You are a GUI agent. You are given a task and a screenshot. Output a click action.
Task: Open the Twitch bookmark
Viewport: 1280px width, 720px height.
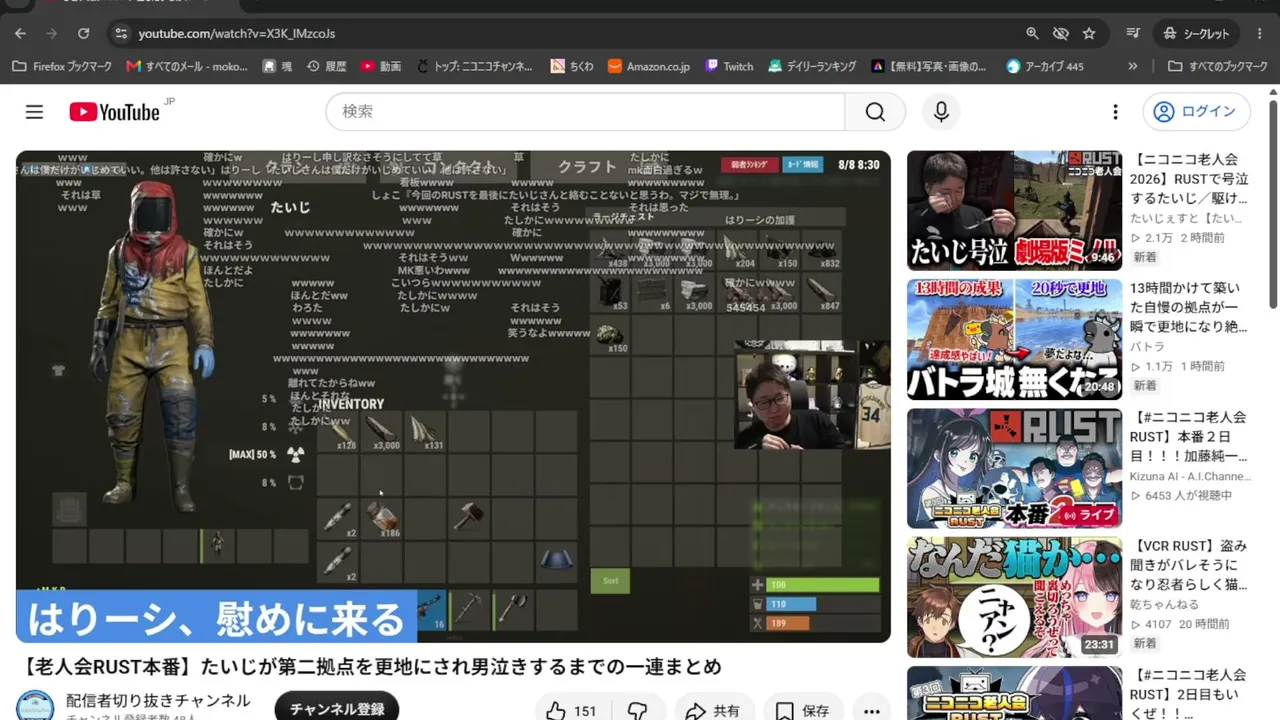pyautogui.click(x=729, y=66)
